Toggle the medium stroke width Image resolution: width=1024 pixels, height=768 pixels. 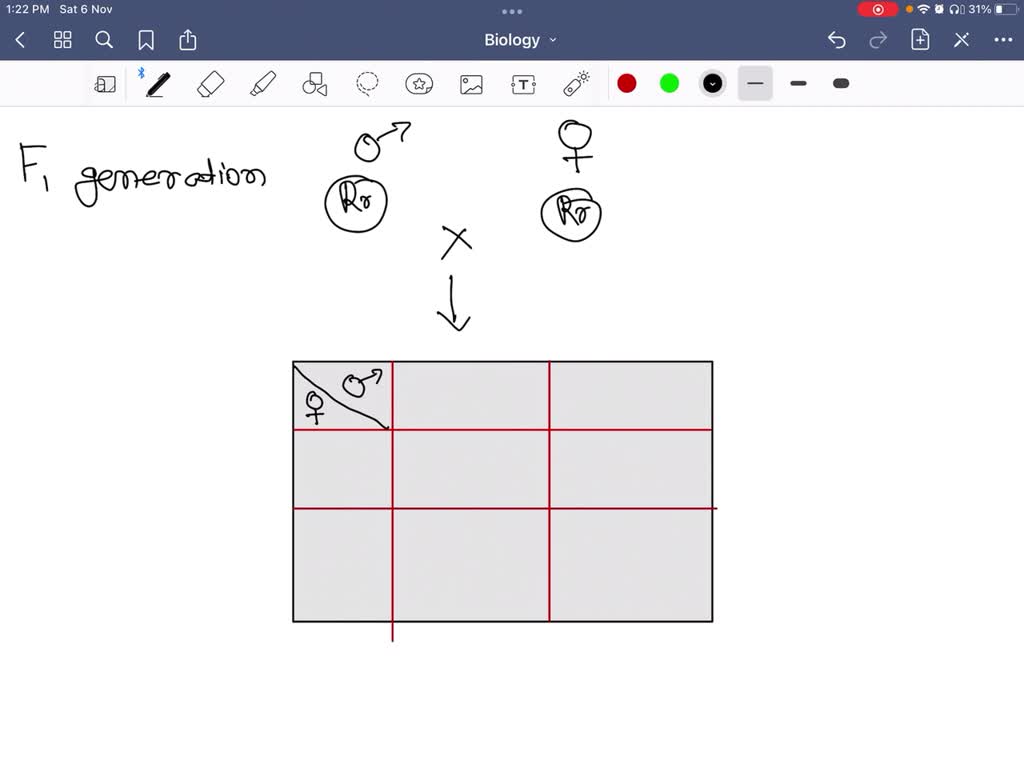(798, 84)
